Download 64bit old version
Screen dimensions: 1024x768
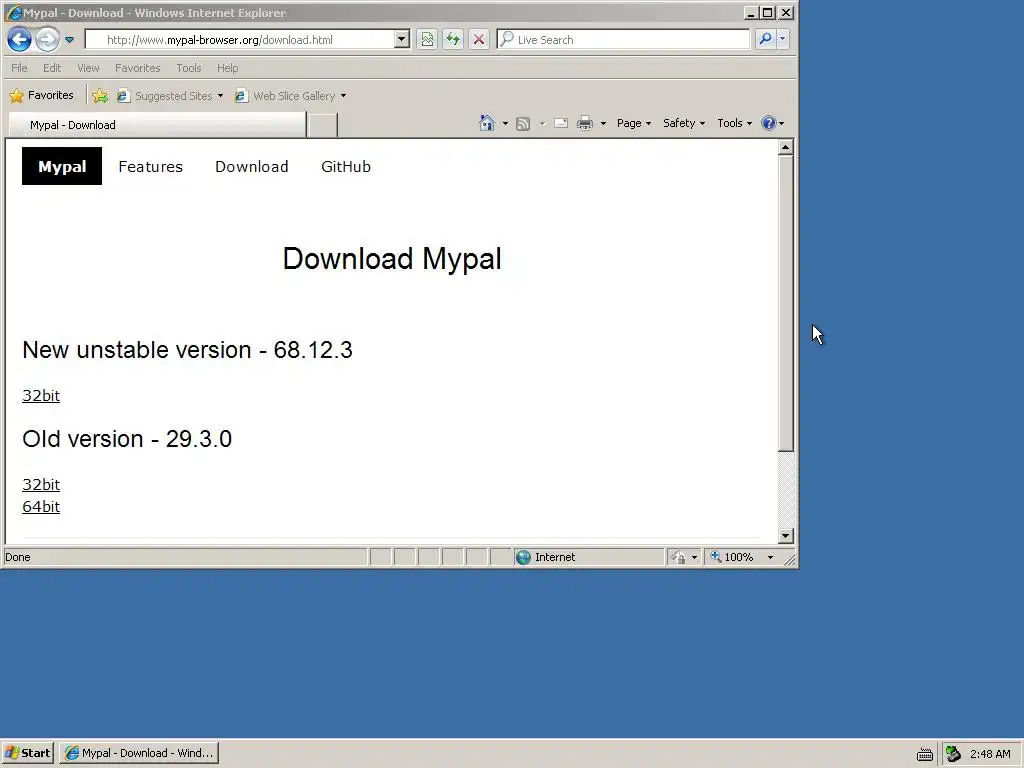41,507
